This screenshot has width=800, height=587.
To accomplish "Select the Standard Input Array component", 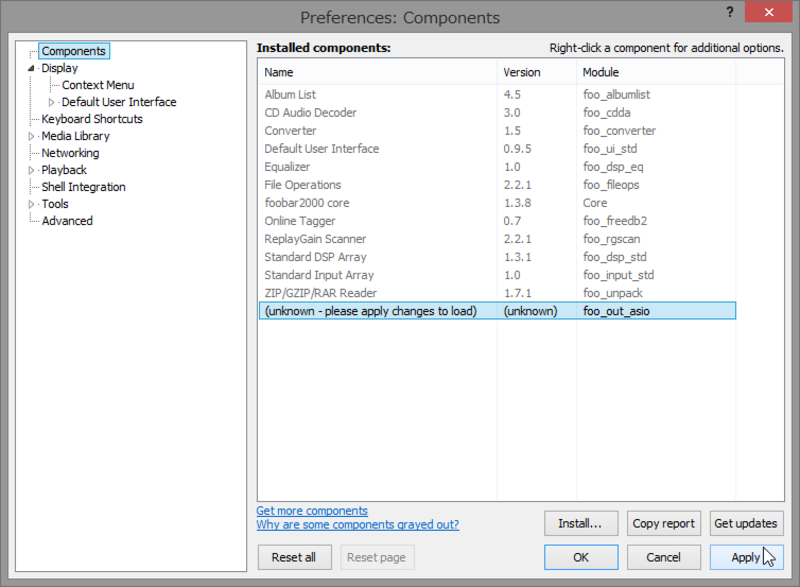I will click(497, 275).
